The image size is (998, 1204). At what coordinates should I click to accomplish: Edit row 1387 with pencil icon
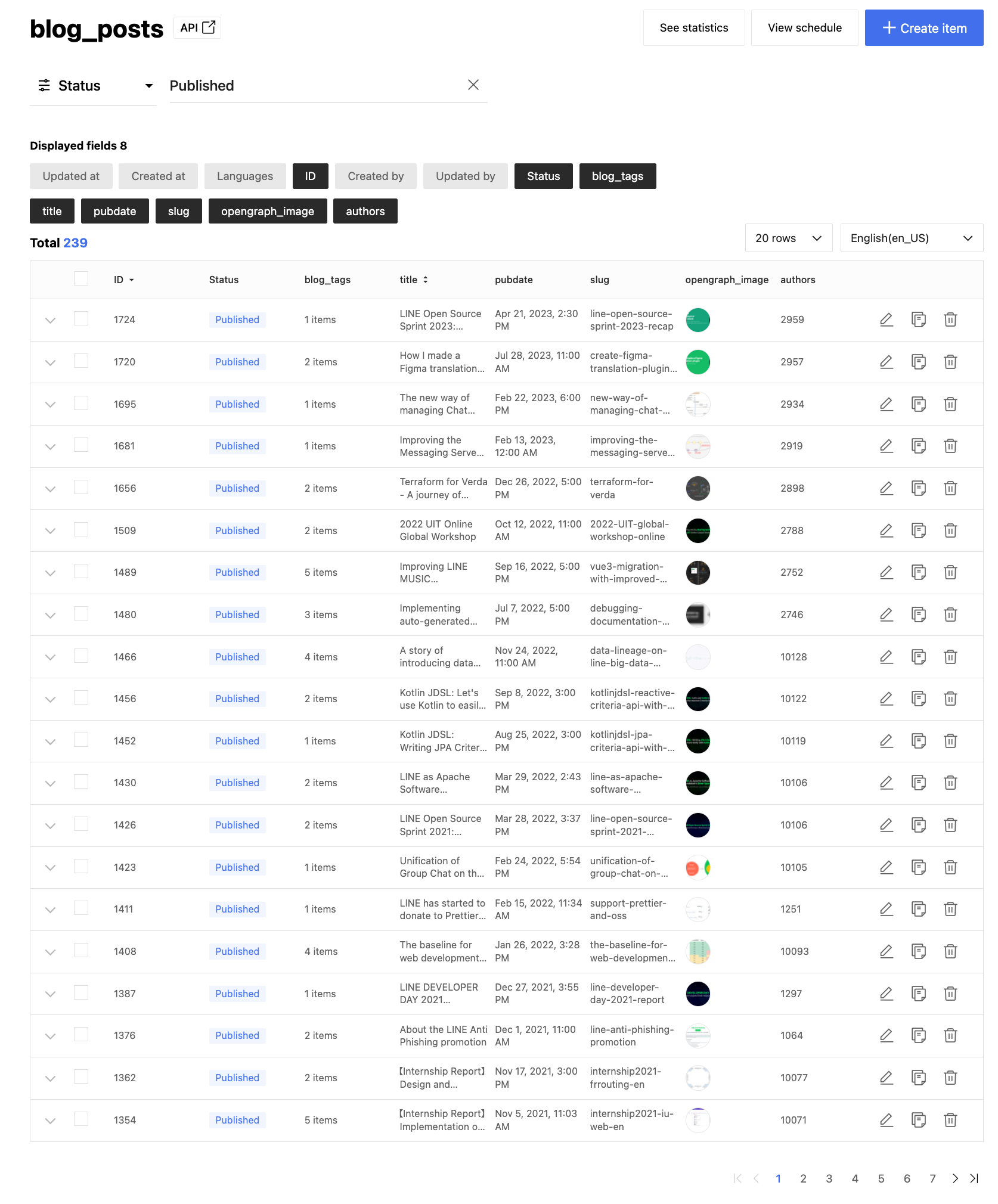(x=887, y=994)
